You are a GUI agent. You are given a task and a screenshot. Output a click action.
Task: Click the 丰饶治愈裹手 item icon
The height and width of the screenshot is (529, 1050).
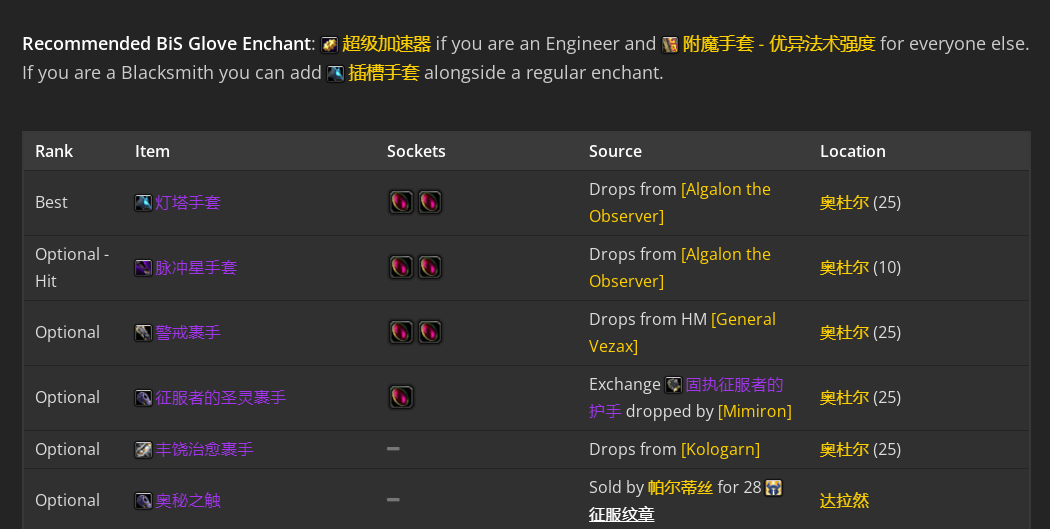pos(144,450)
